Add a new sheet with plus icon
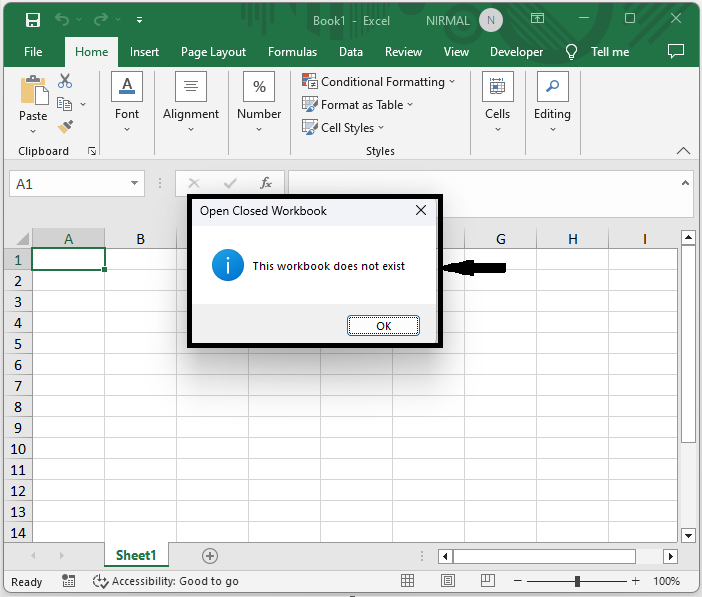 (210, 556)
